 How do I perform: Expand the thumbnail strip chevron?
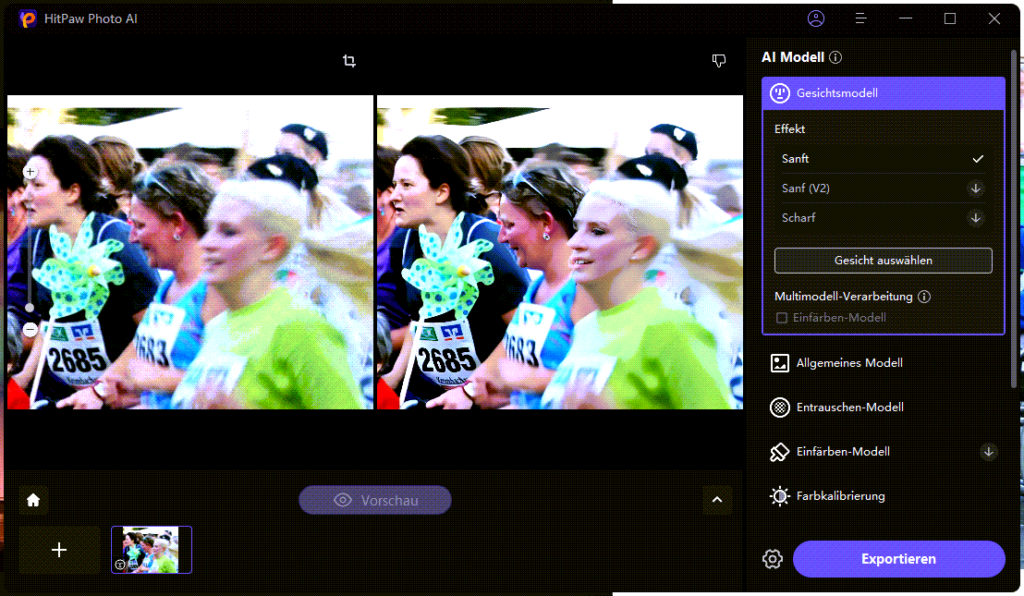click(717, 500)
